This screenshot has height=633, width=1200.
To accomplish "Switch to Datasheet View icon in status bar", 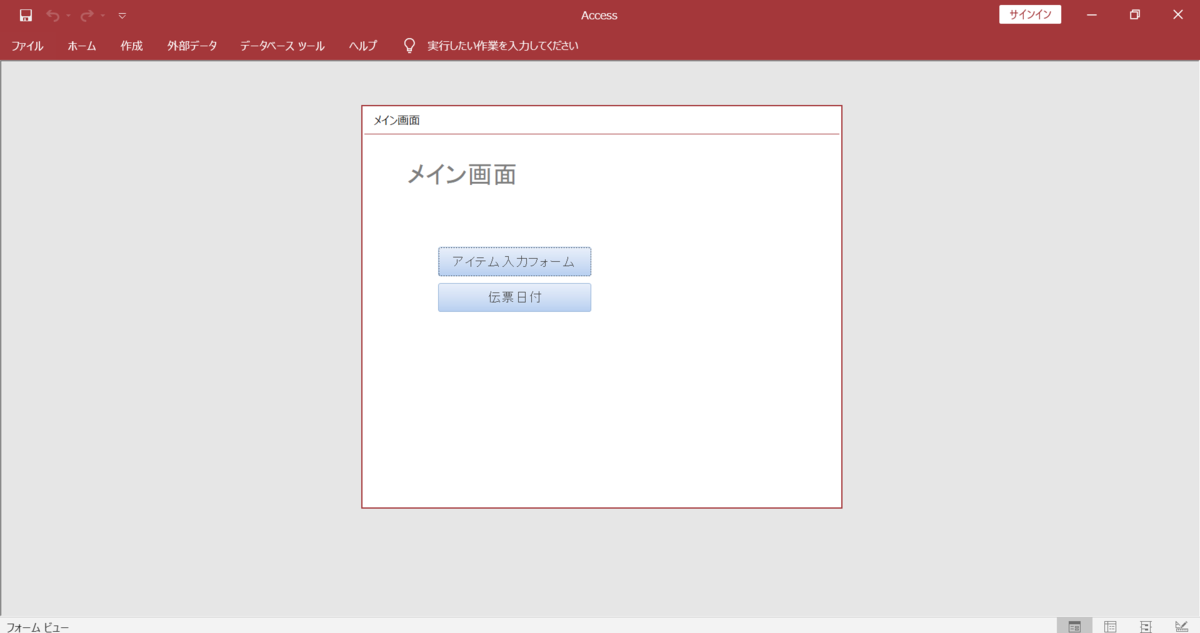I will click(x=1110, y=626).
